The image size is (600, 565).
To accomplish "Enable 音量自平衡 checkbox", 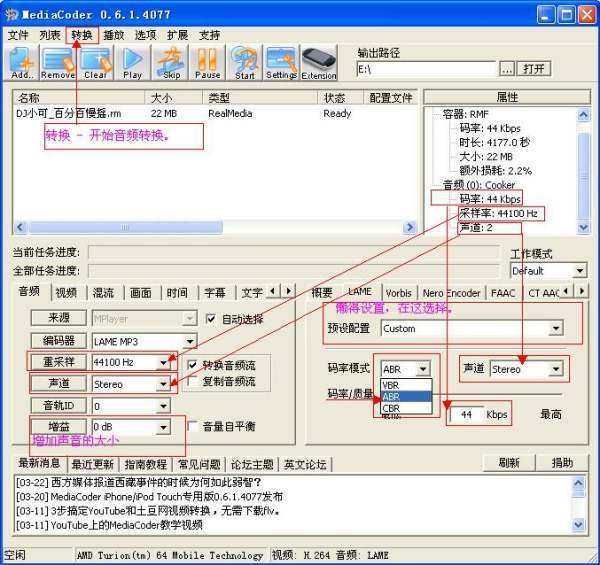I will [x=192, y=426].
